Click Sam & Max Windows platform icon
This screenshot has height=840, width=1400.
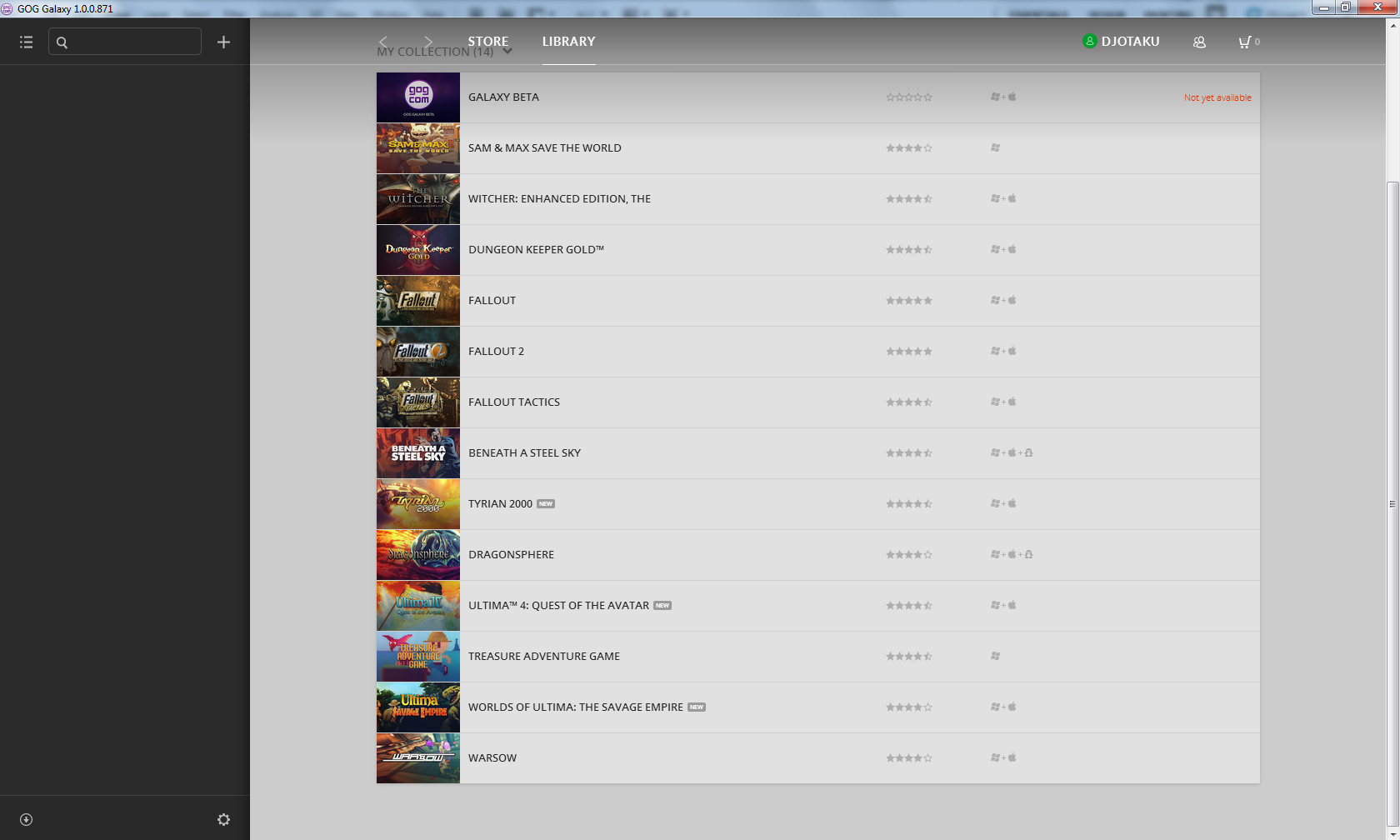pos(995,148)
